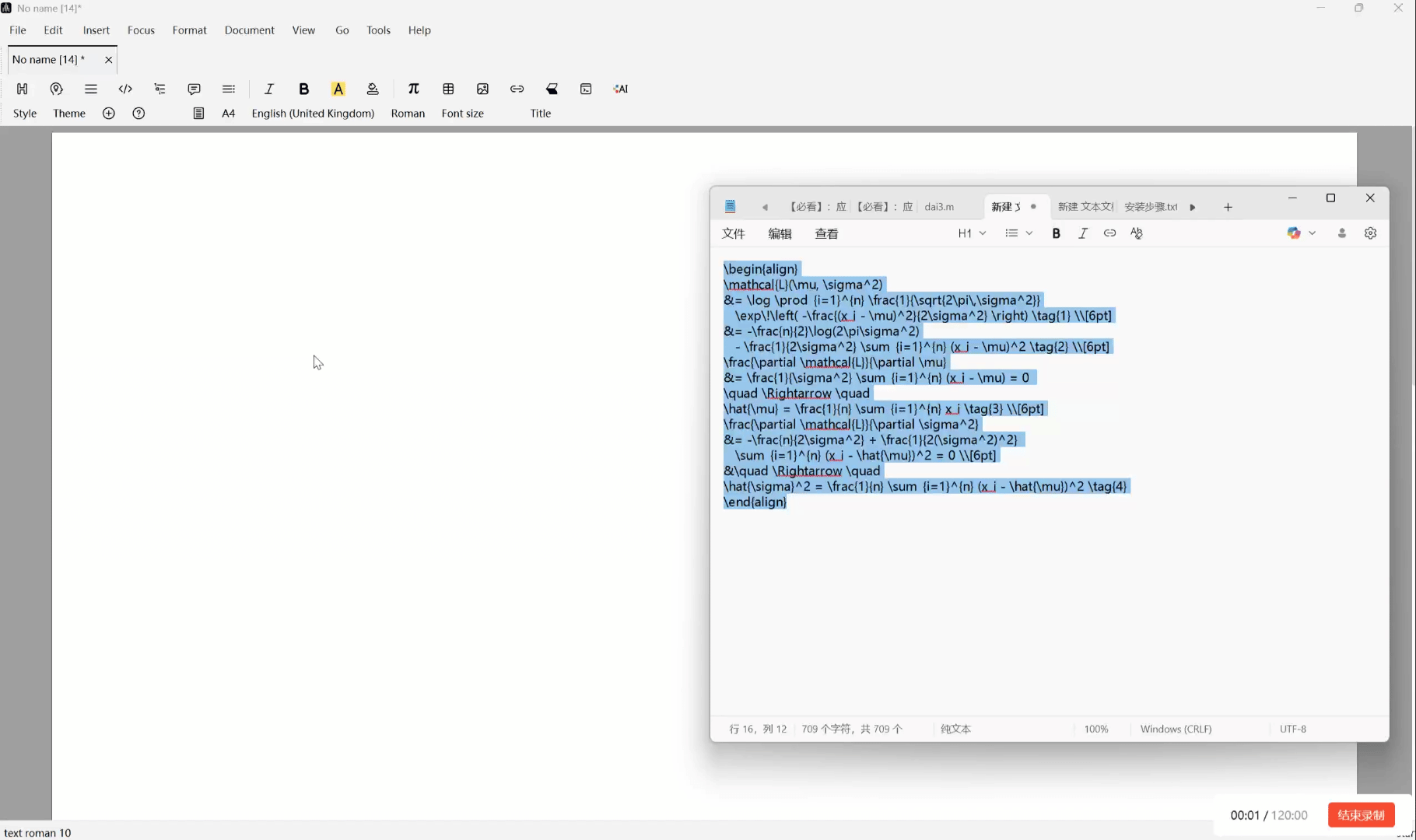Open Notepad settings with the gear icon
Viewport: 1416px width, 840px height.
click(x=1370, y=233)
